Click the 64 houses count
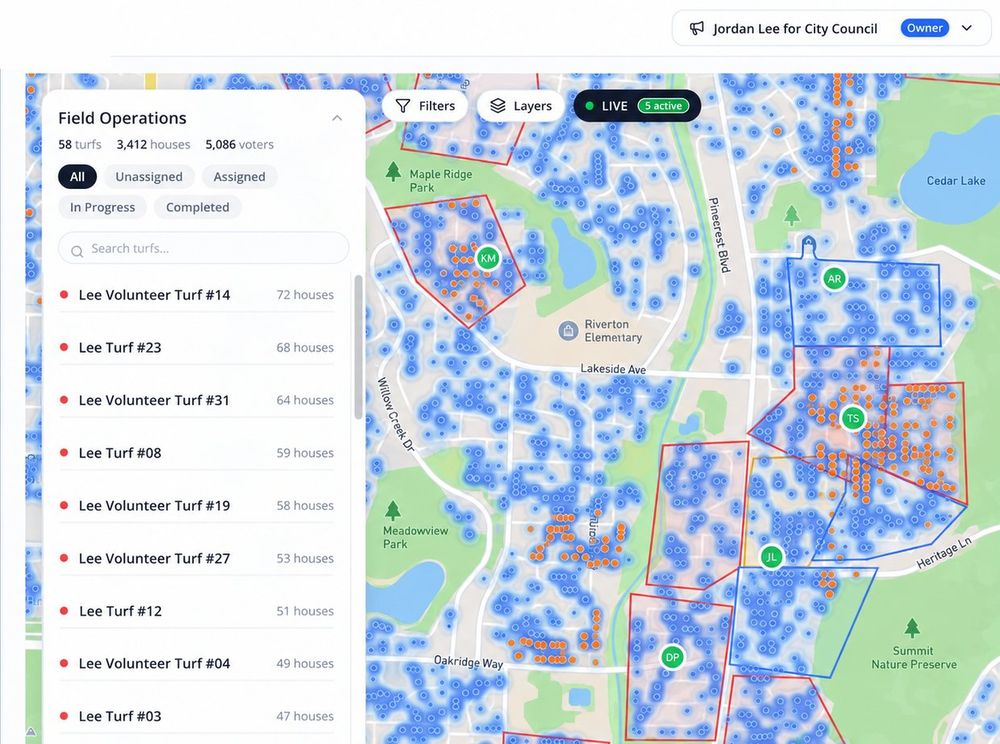This screenshot has width=1000, height=744. point(305,400)
